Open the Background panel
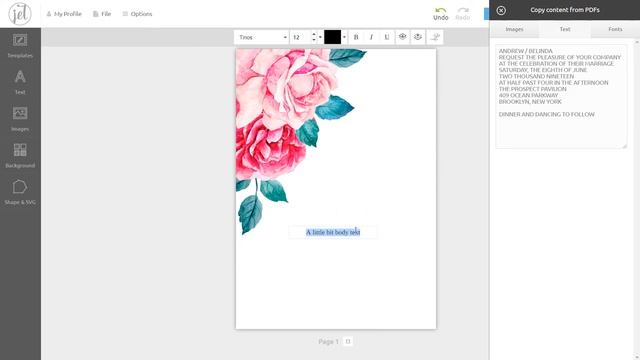 [20, 156]
